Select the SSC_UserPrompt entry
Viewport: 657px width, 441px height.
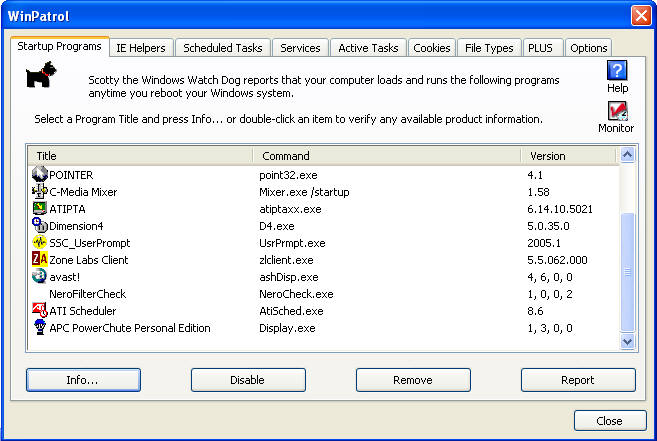(90, 243)
